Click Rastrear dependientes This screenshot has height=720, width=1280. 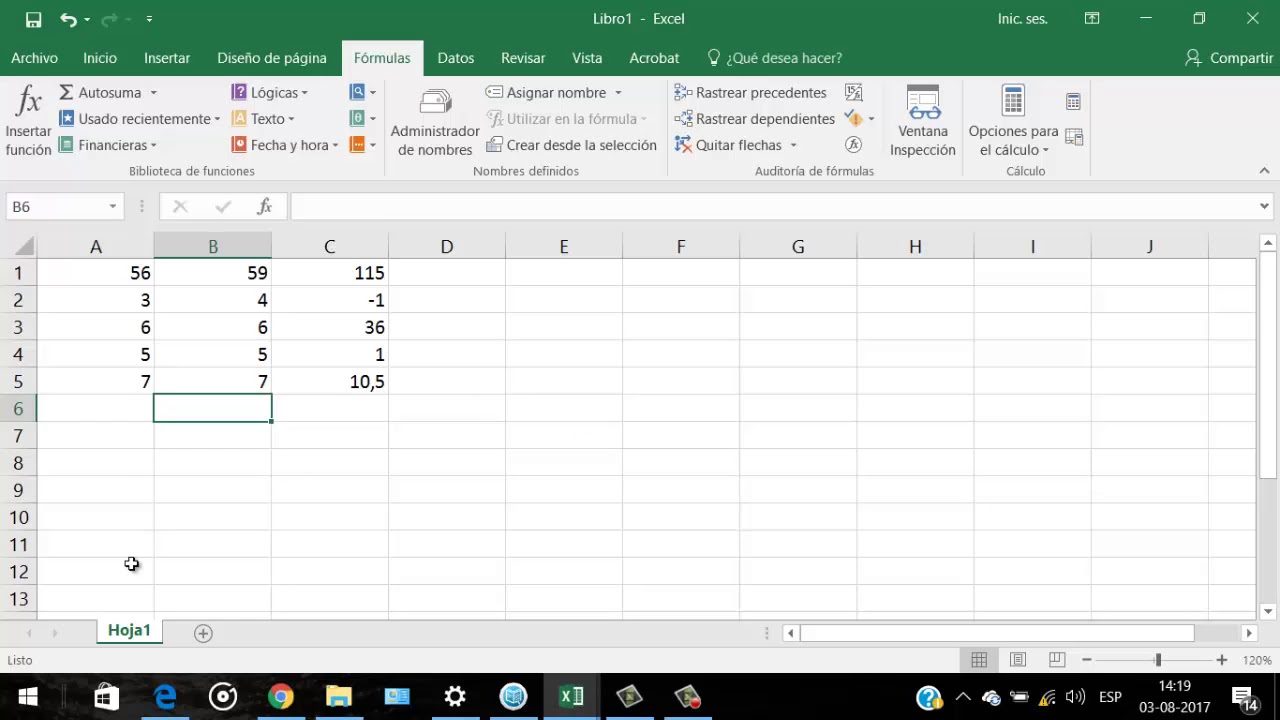(x=755, y=118)
